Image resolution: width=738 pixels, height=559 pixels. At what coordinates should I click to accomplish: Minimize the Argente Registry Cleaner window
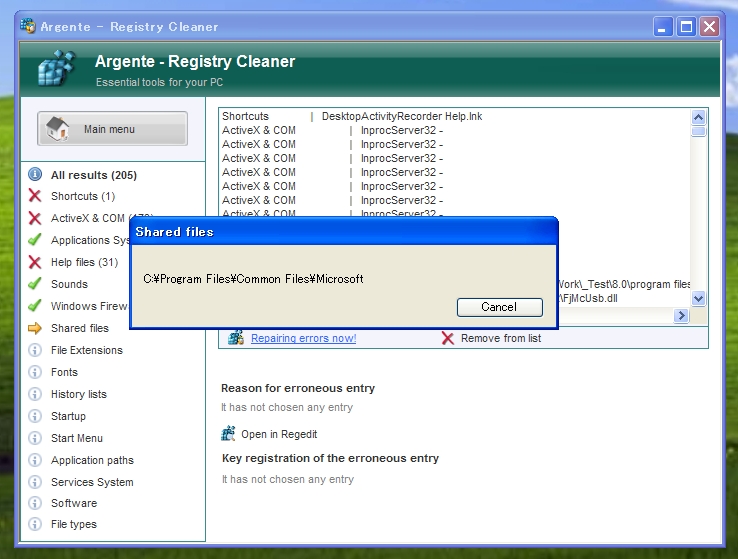tap(663, 27)
